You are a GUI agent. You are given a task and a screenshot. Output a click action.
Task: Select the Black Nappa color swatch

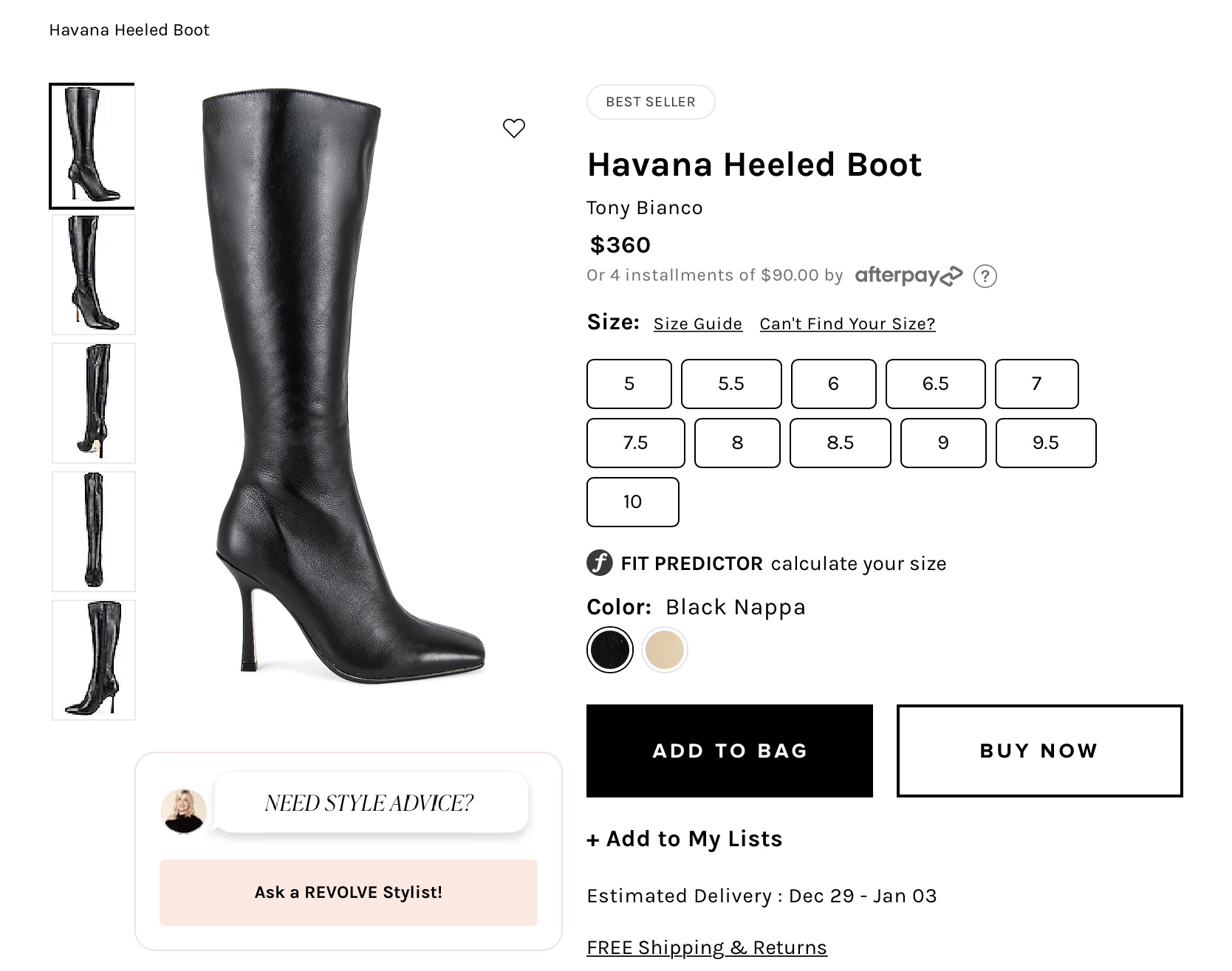610,650
